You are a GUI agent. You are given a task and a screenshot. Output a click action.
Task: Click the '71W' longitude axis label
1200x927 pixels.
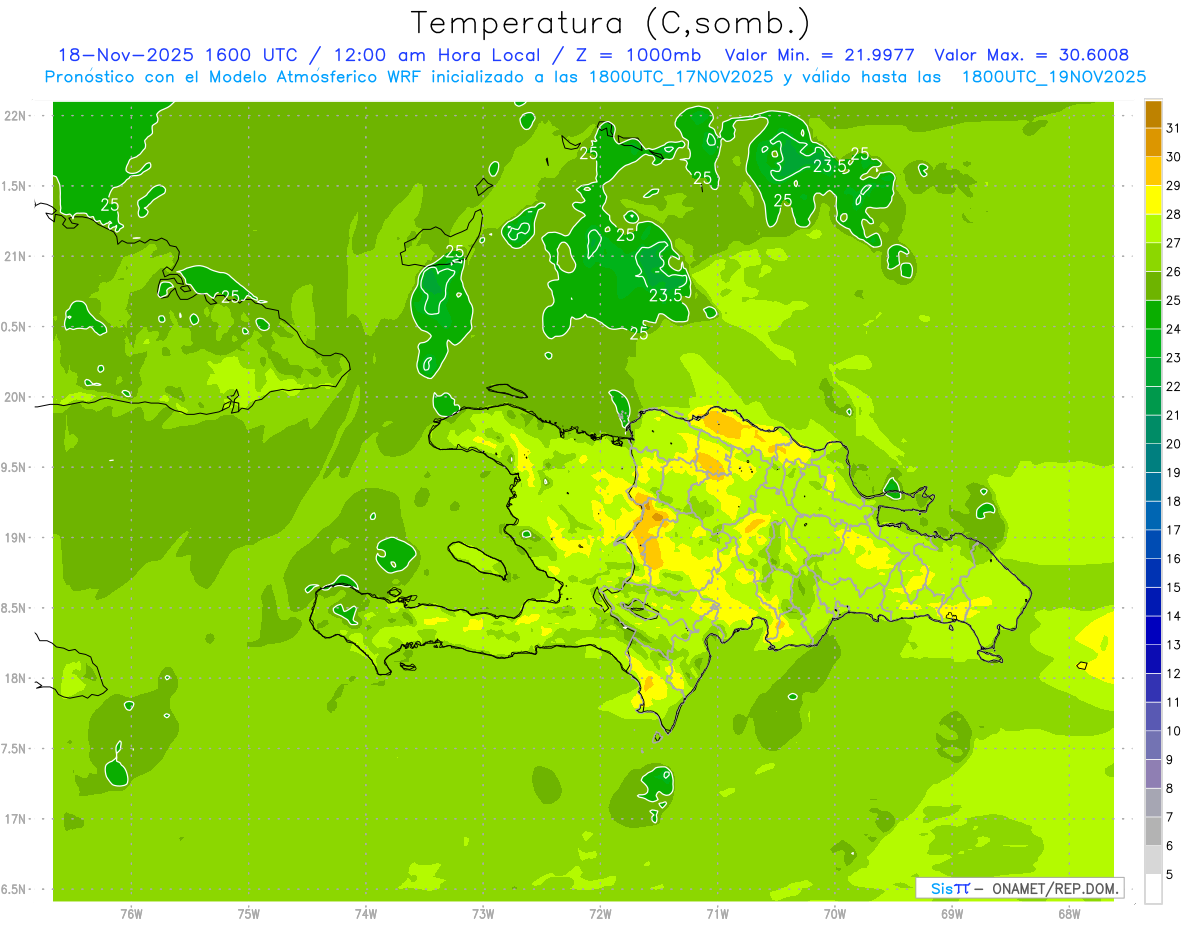pyautogui.click(x=717, y=913)
